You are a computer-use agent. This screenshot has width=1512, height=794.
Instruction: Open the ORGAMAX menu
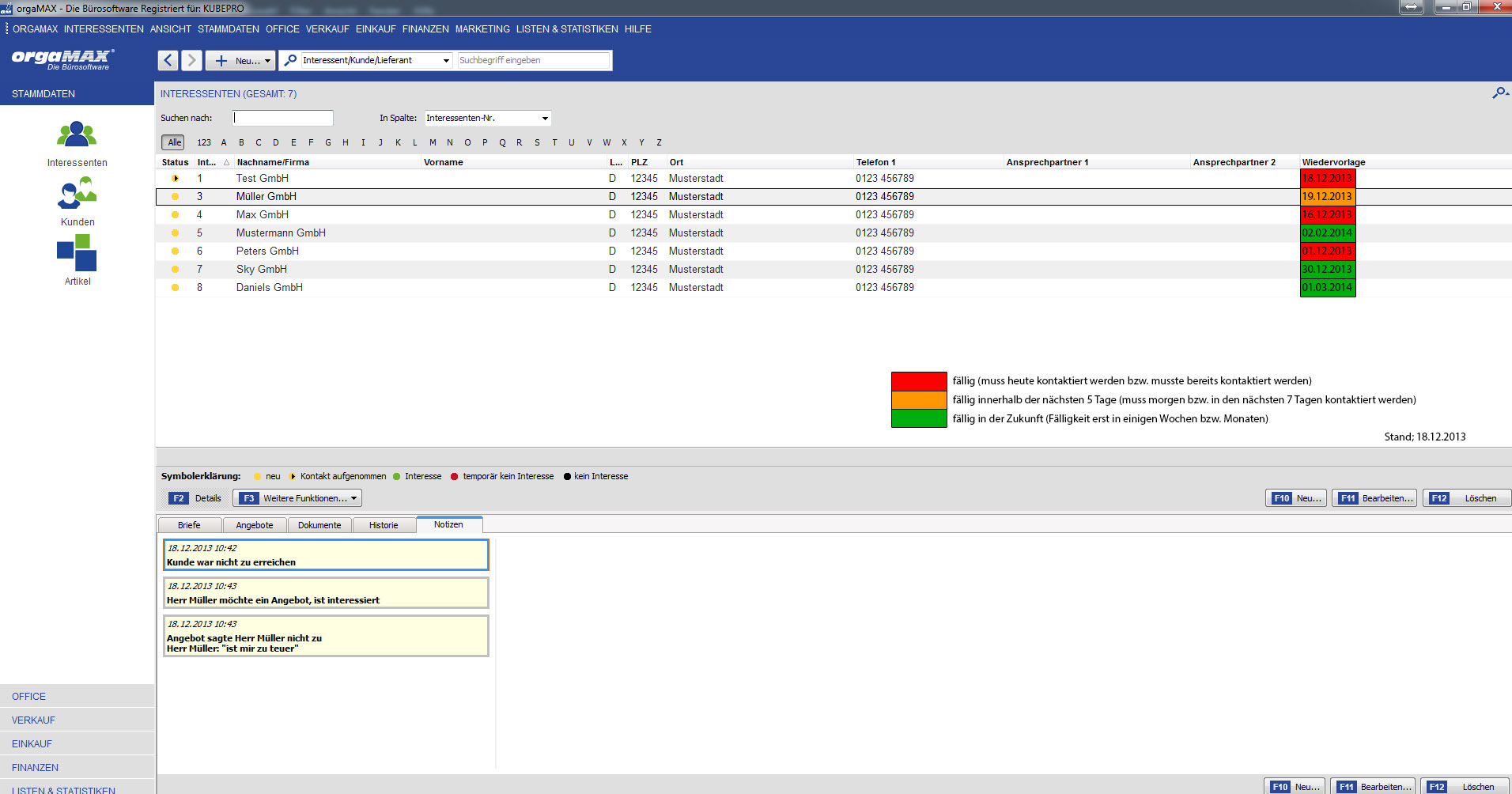[36, 29]
